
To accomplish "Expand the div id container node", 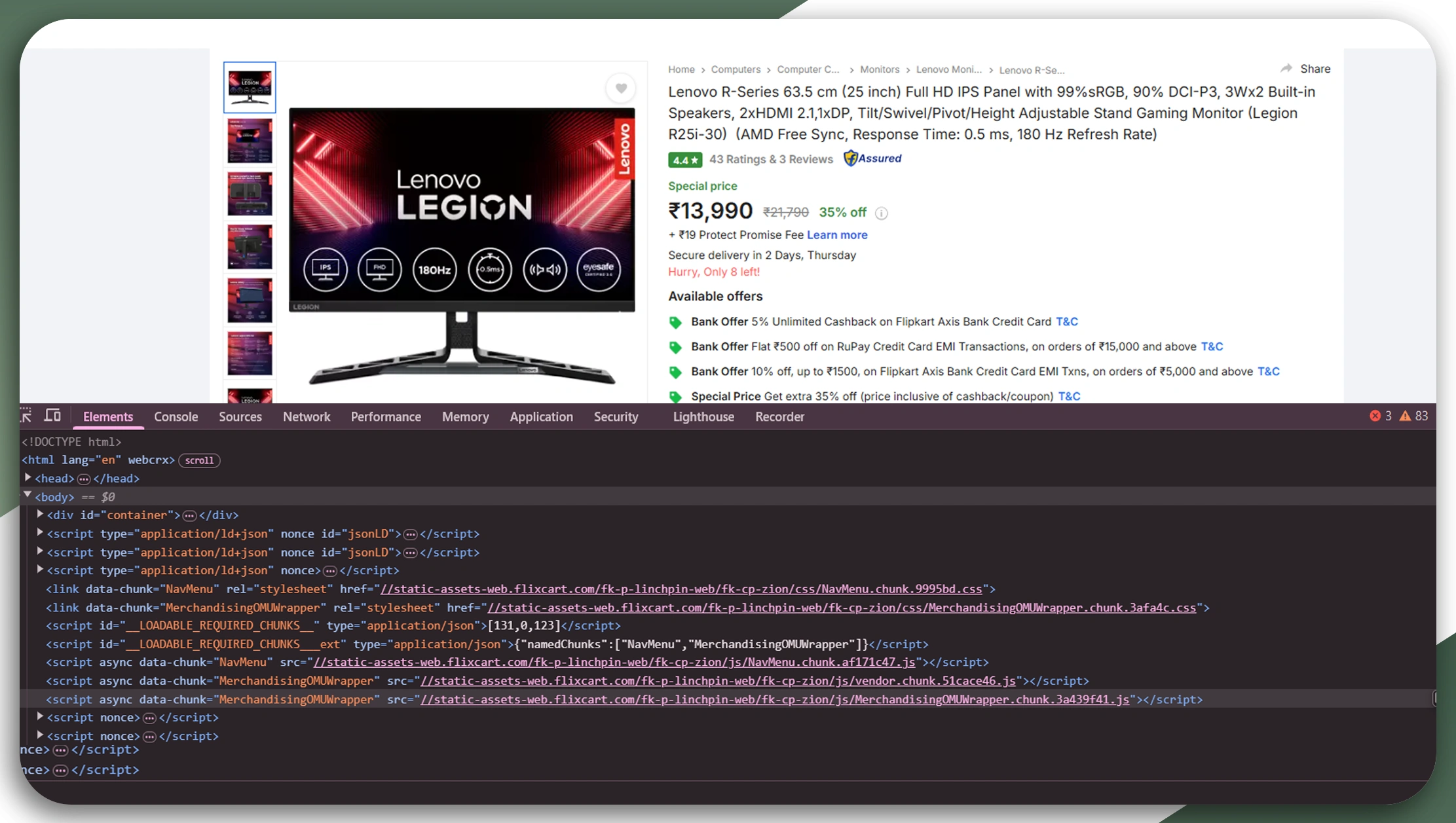I will coord(40,514).
